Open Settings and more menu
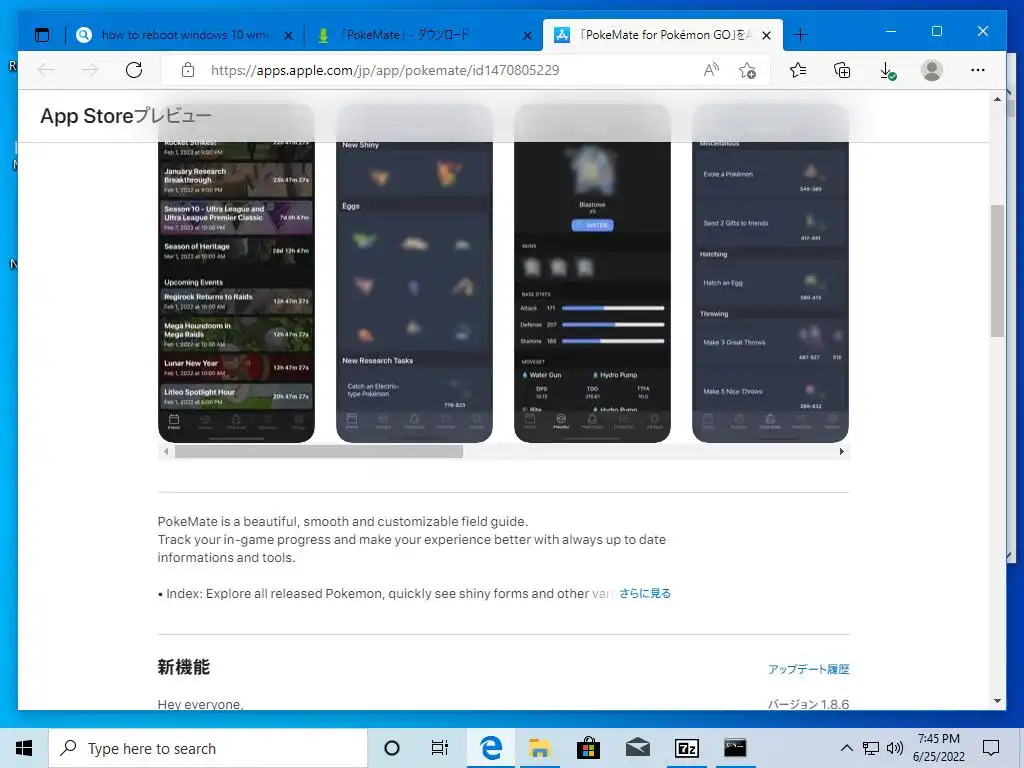Viewport: 1024px width, 768px height. coord(978,70)
